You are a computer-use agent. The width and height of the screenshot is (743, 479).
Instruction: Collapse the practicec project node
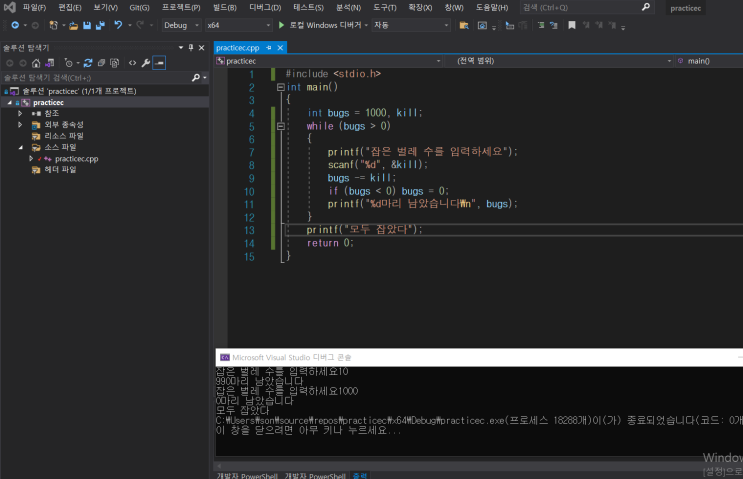9,102
